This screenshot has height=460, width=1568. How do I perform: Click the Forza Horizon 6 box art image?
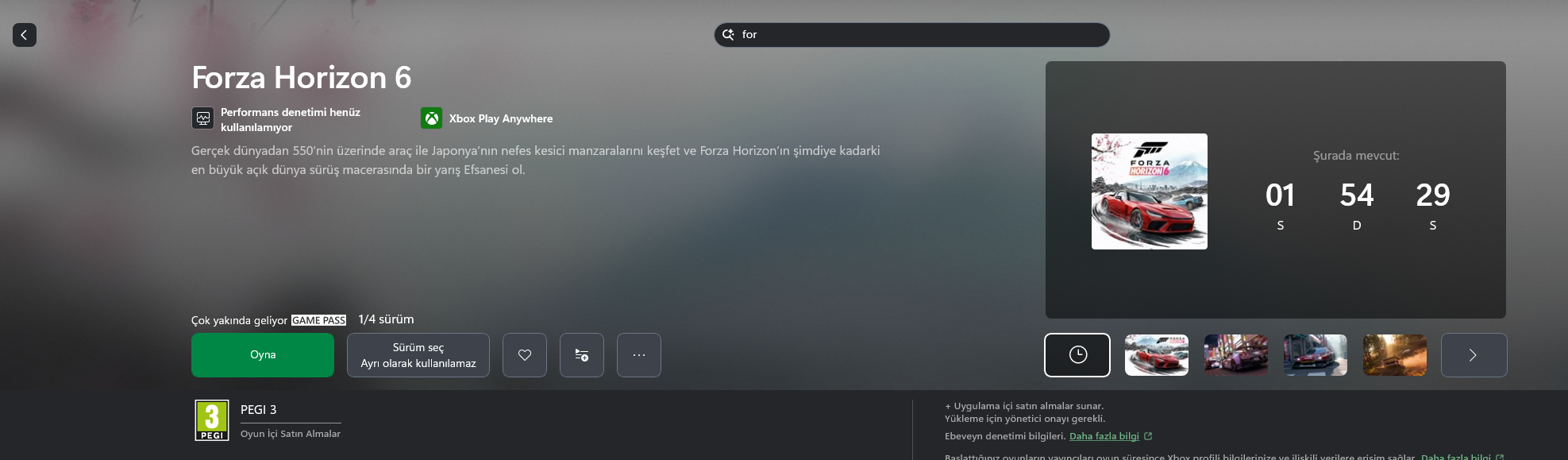point(1150,191)
